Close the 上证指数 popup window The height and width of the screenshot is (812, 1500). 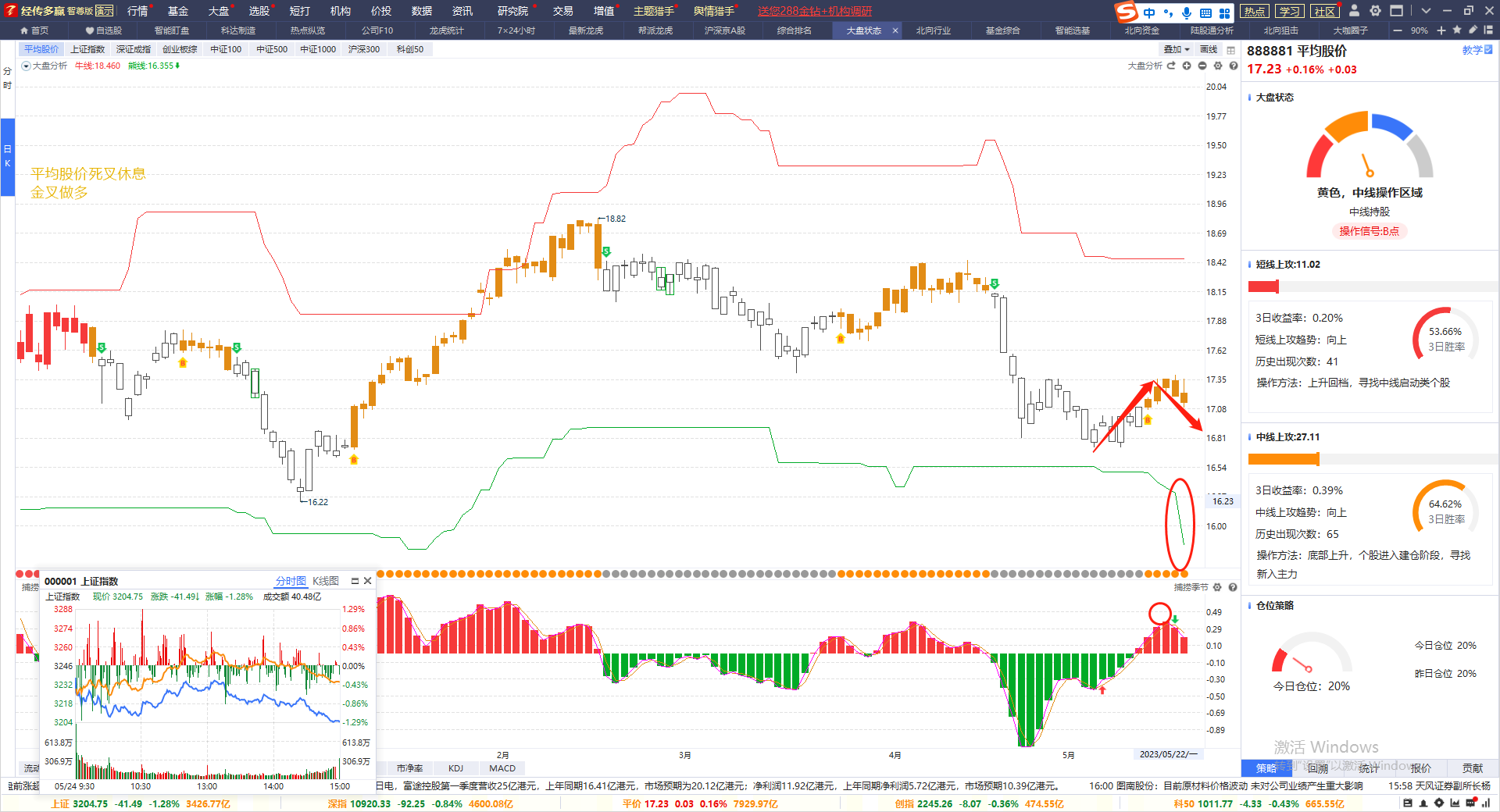(367, 581)
